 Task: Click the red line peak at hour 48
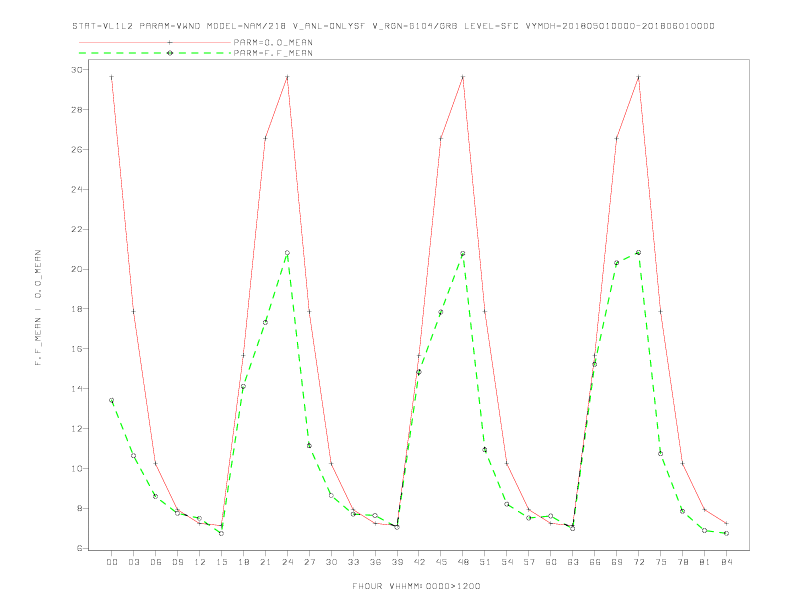click(x=463, y=77)
